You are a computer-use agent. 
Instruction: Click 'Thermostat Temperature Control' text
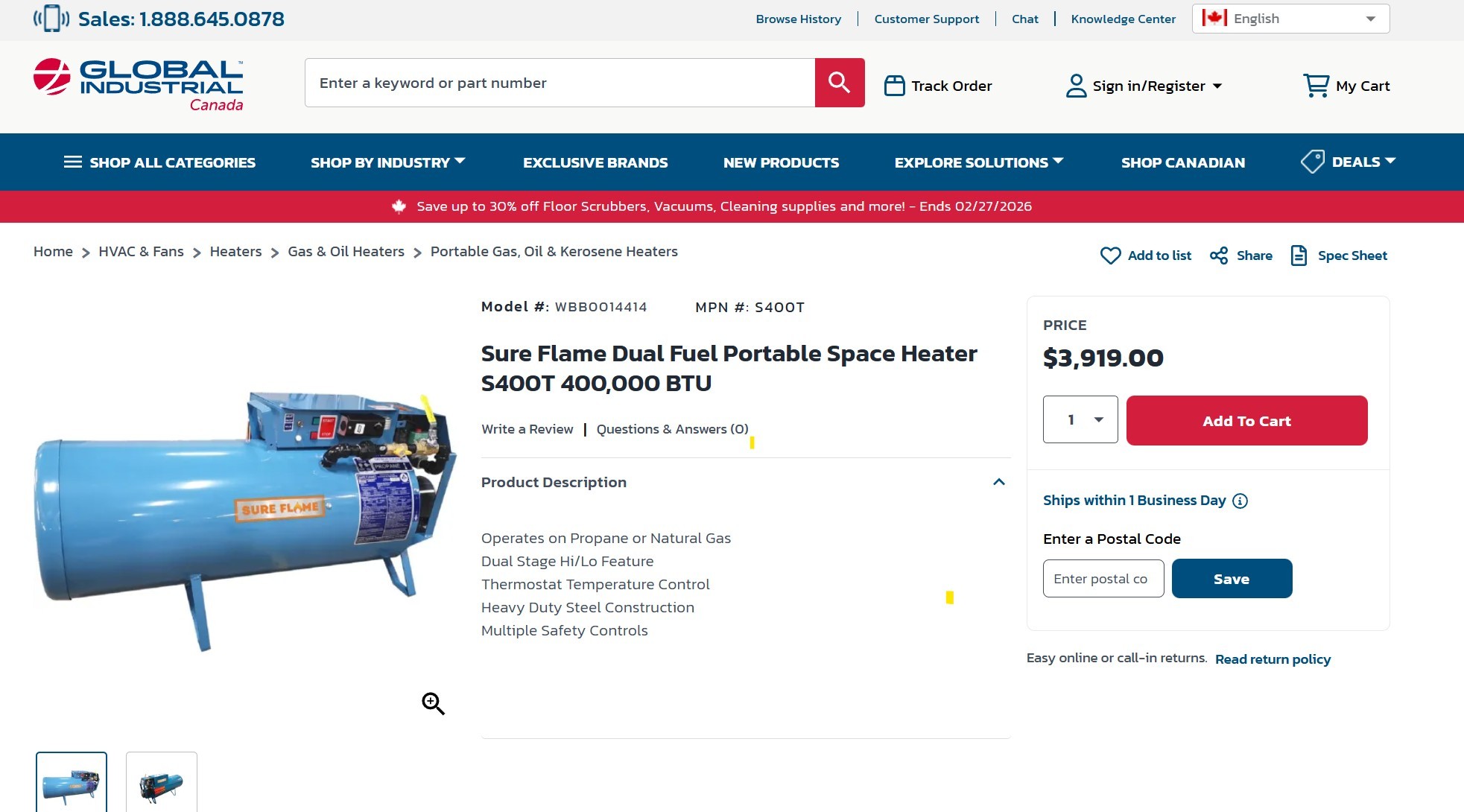(x=595, y=584)
